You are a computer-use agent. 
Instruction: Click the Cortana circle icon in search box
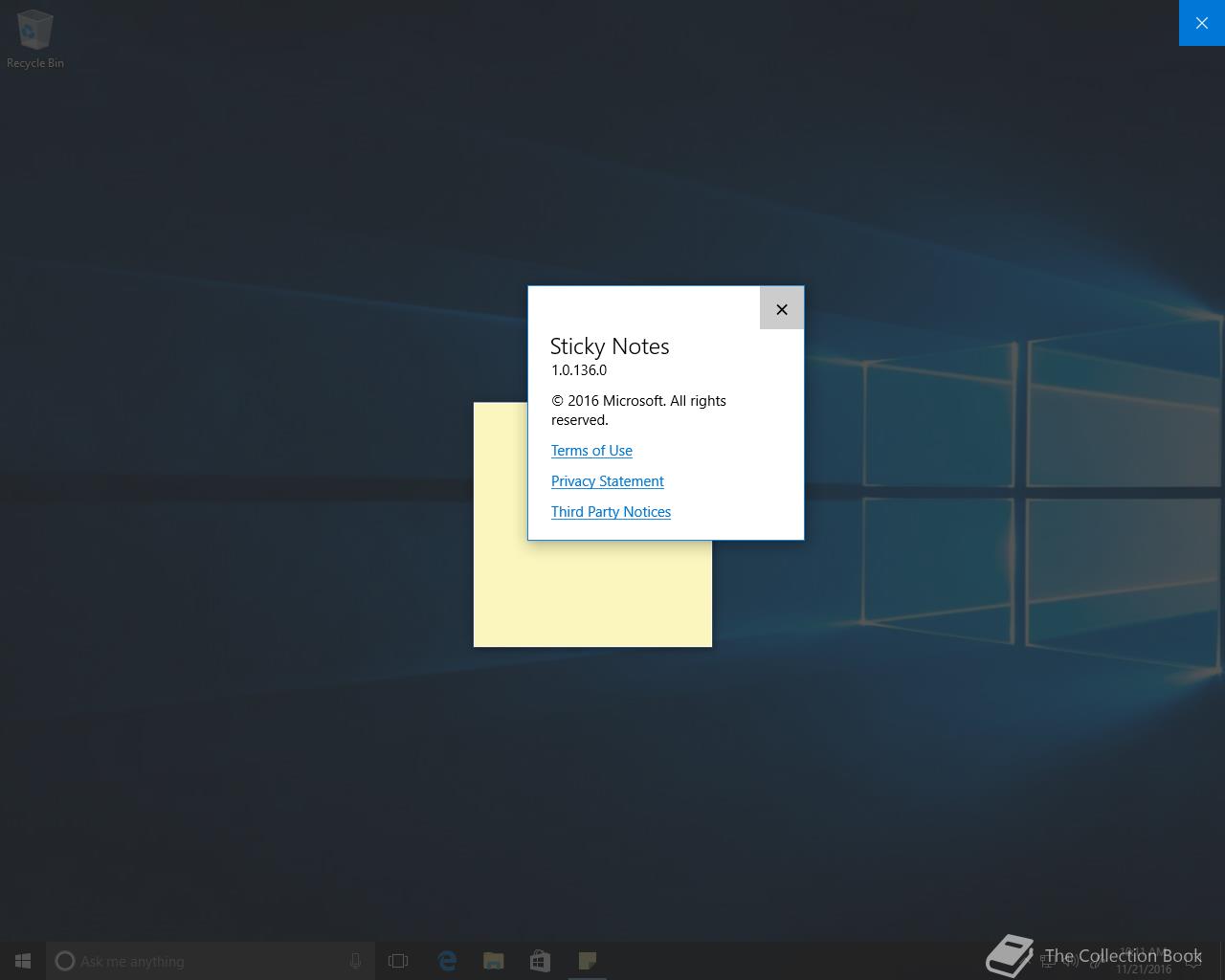click(x=65, y=961)
